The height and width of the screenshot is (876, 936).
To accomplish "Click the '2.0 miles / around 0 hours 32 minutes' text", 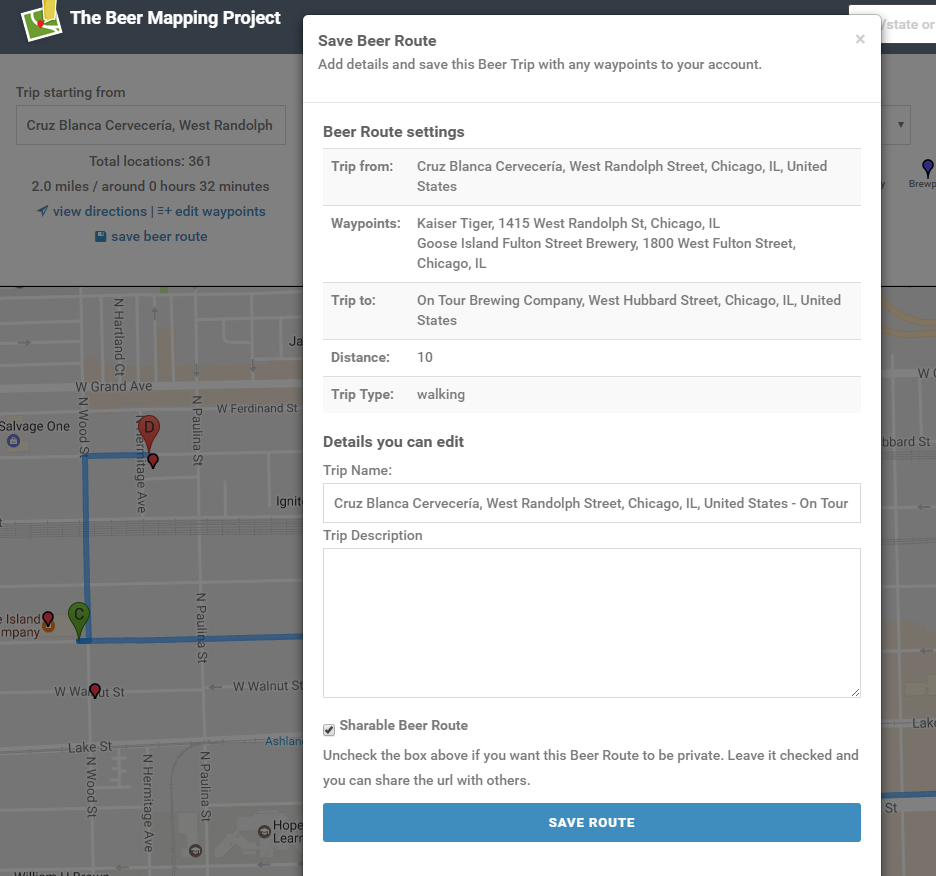I will 150,186.
